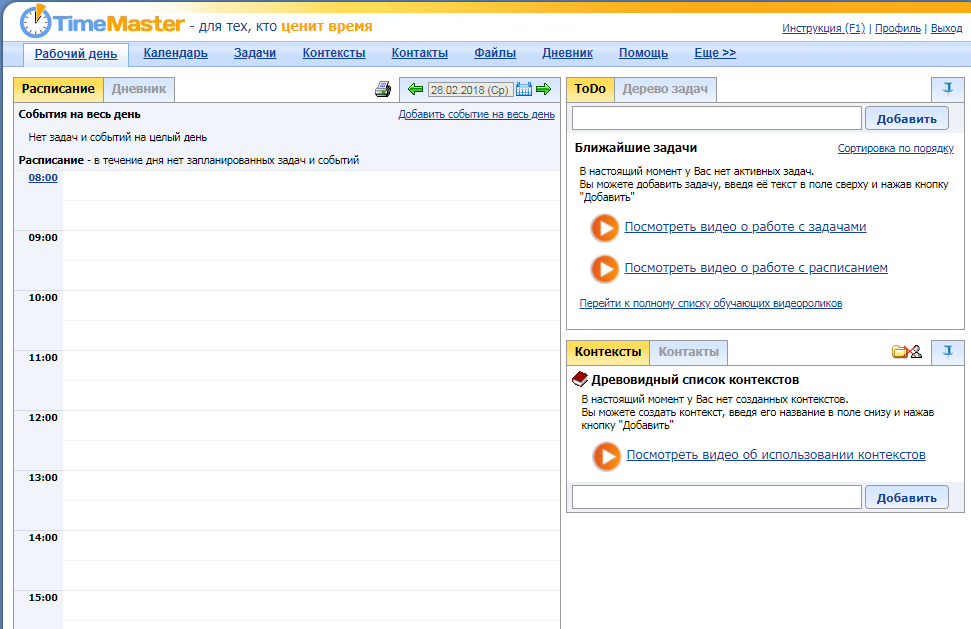The height and width of the screenshot is (629, 971).
Task: Open the Контексты menu
Action: click(x=334, y=53)
